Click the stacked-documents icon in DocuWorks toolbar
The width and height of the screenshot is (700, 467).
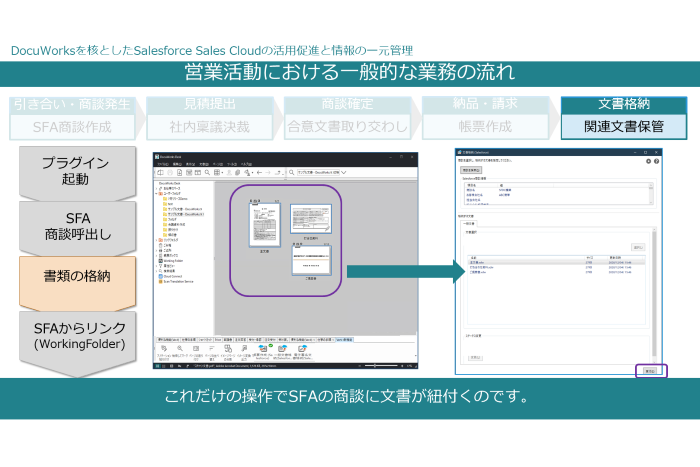[238, 172]
